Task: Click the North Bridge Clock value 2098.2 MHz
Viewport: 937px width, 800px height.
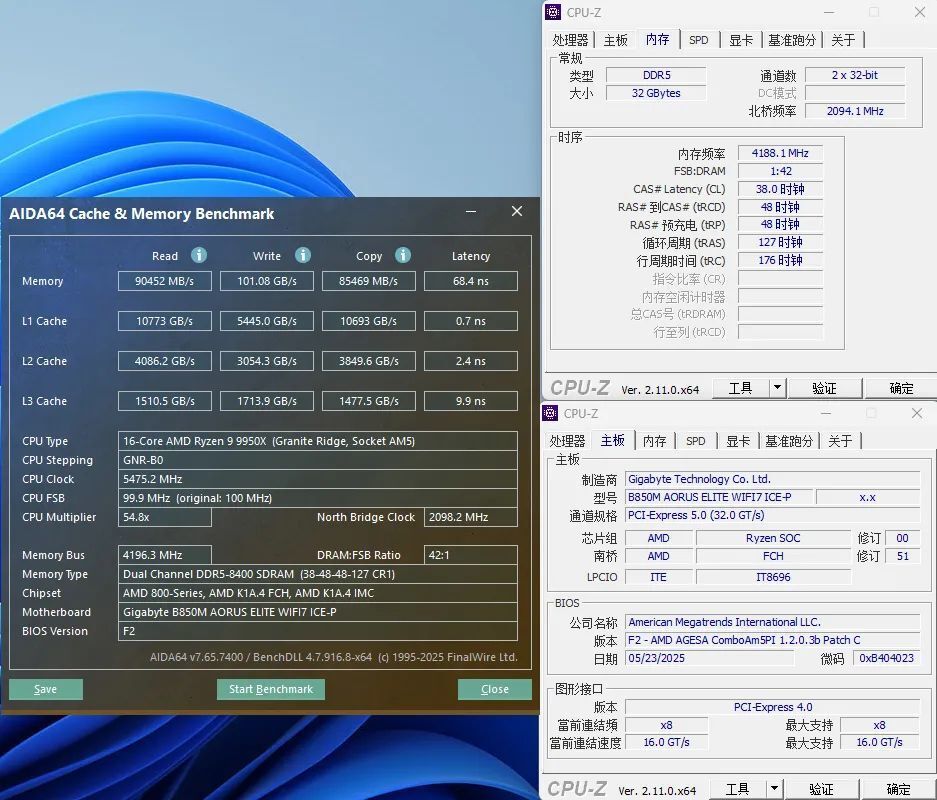Action: pos(471,517)
